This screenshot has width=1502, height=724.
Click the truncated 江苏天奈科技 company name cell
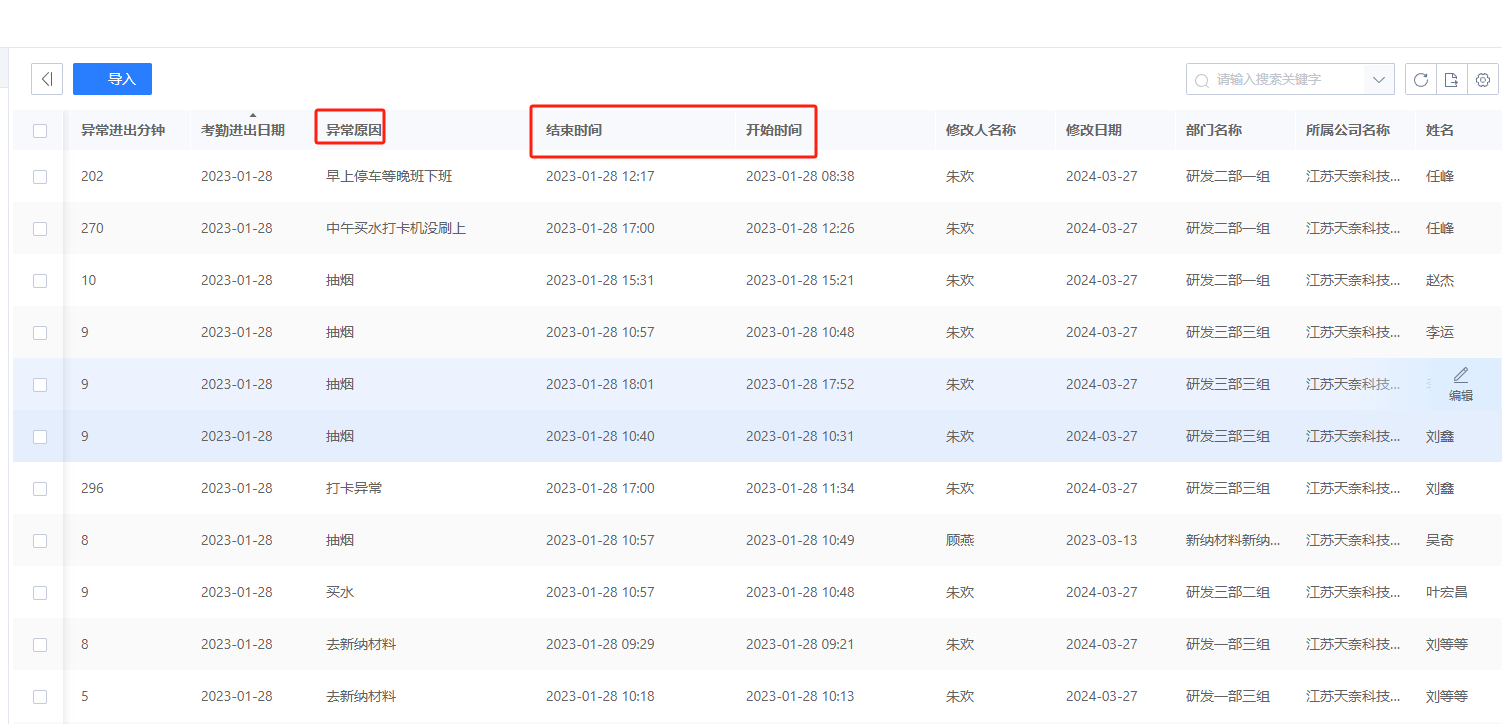click(x=1352, y=176)
